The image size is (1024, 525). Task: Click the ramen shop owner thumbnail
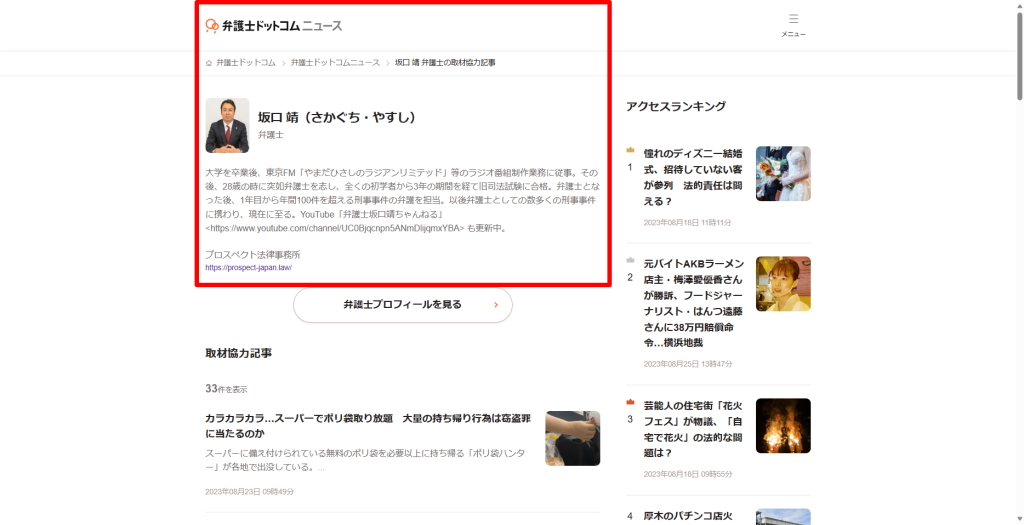tap(783, 284)
